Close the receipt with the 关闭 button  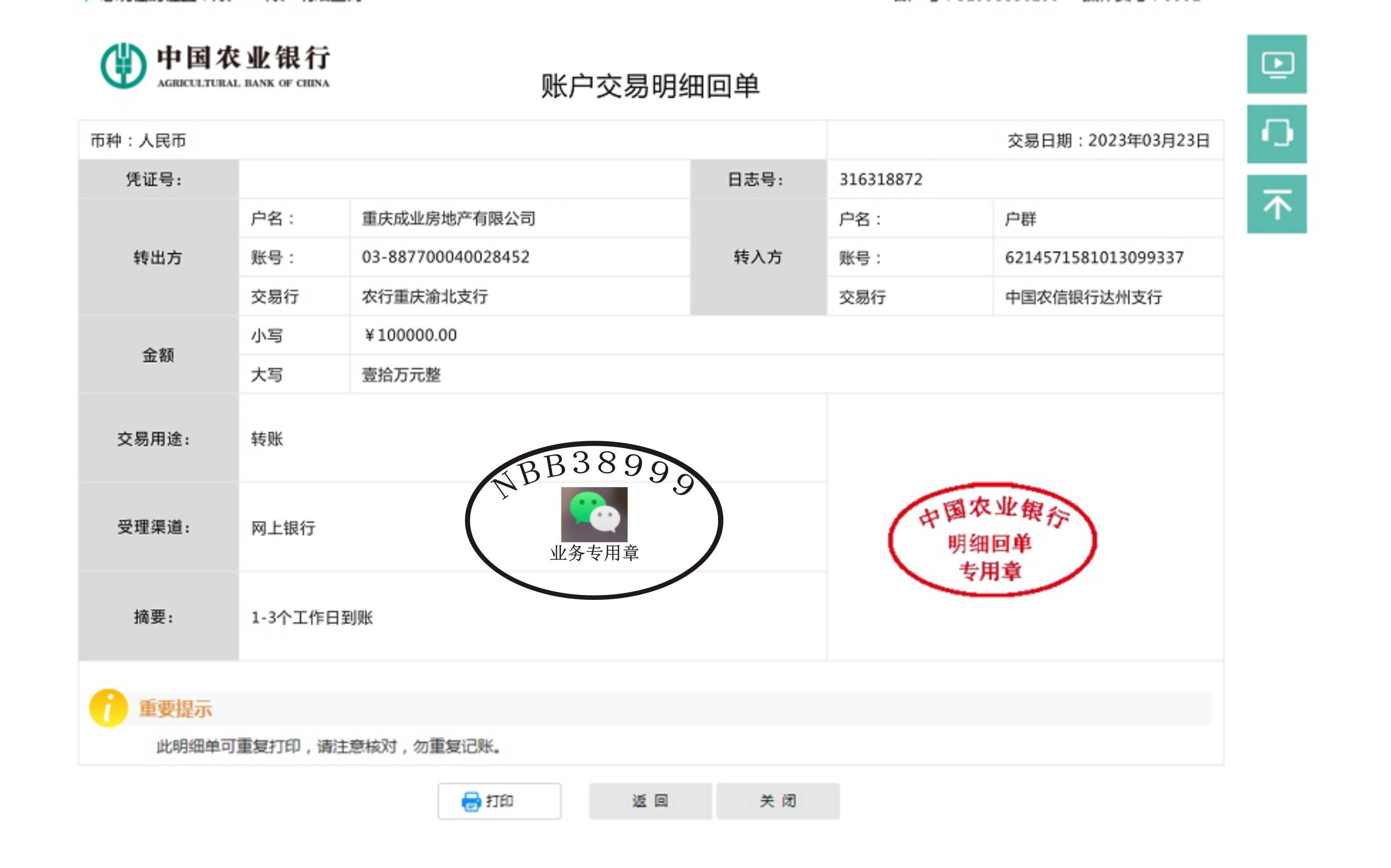[778, 801]
